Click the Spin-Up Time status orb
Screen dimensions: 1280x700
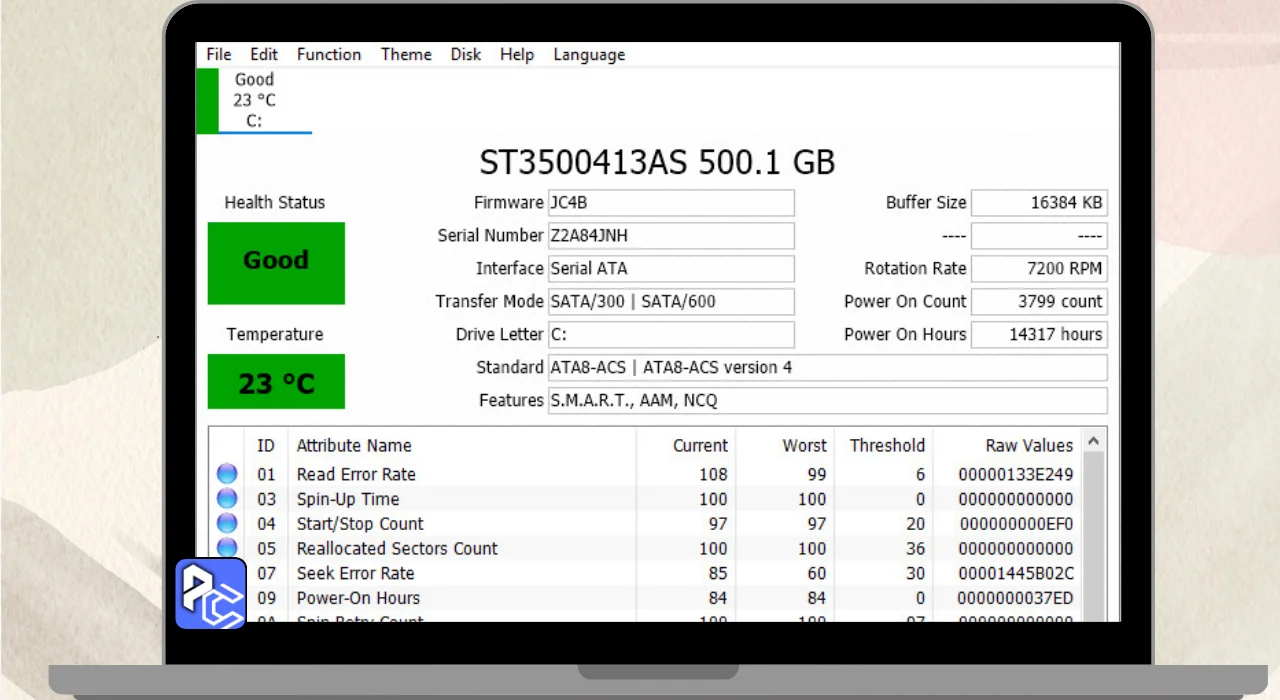pyautogui.click(x=227, y=499)
